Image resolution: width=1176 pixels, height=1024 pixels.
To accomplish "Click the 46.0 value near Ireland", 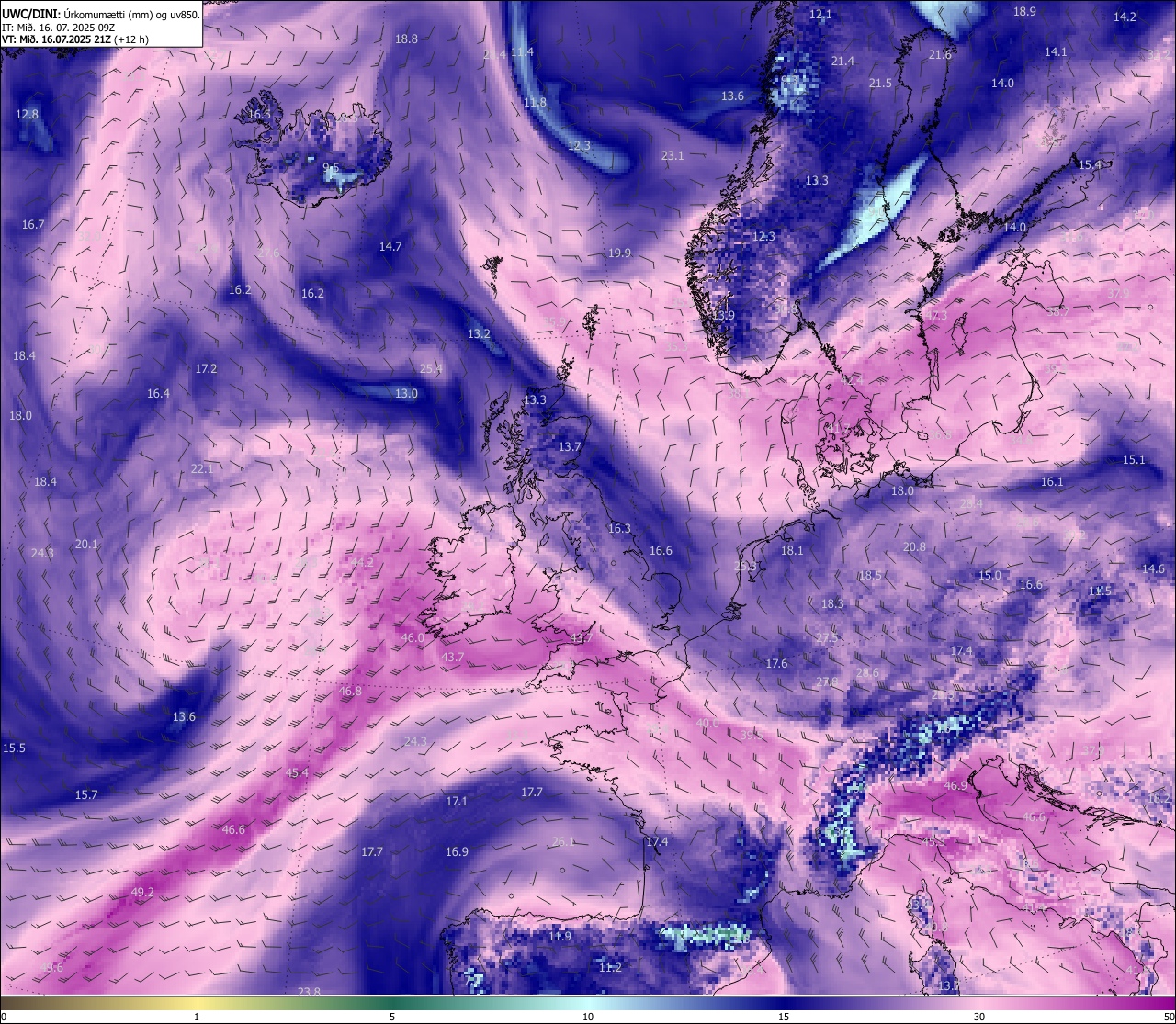I will click(413, 638).
